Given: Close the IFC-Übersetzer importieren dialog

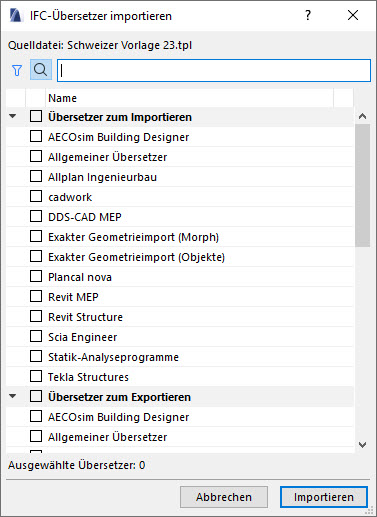Looking at the screenshot, I should point(353,15).
